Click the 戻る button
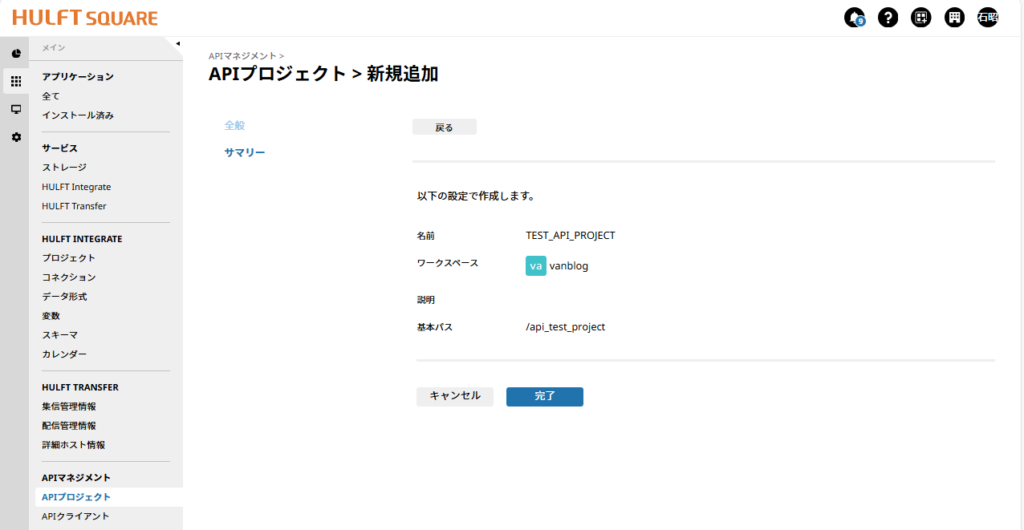1024x530 pixels. point(444,127)
